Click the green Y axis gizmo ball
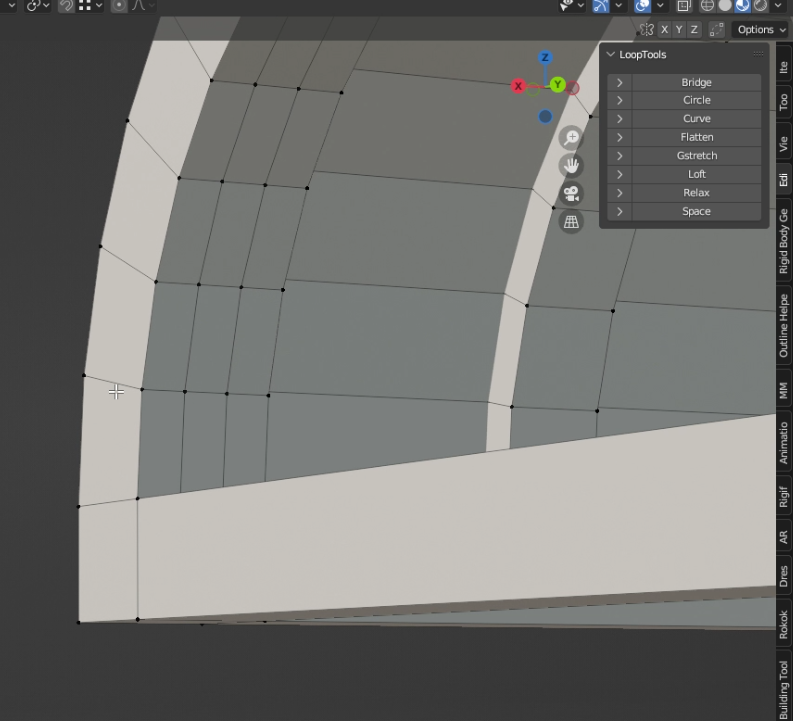 pos(558,84)
